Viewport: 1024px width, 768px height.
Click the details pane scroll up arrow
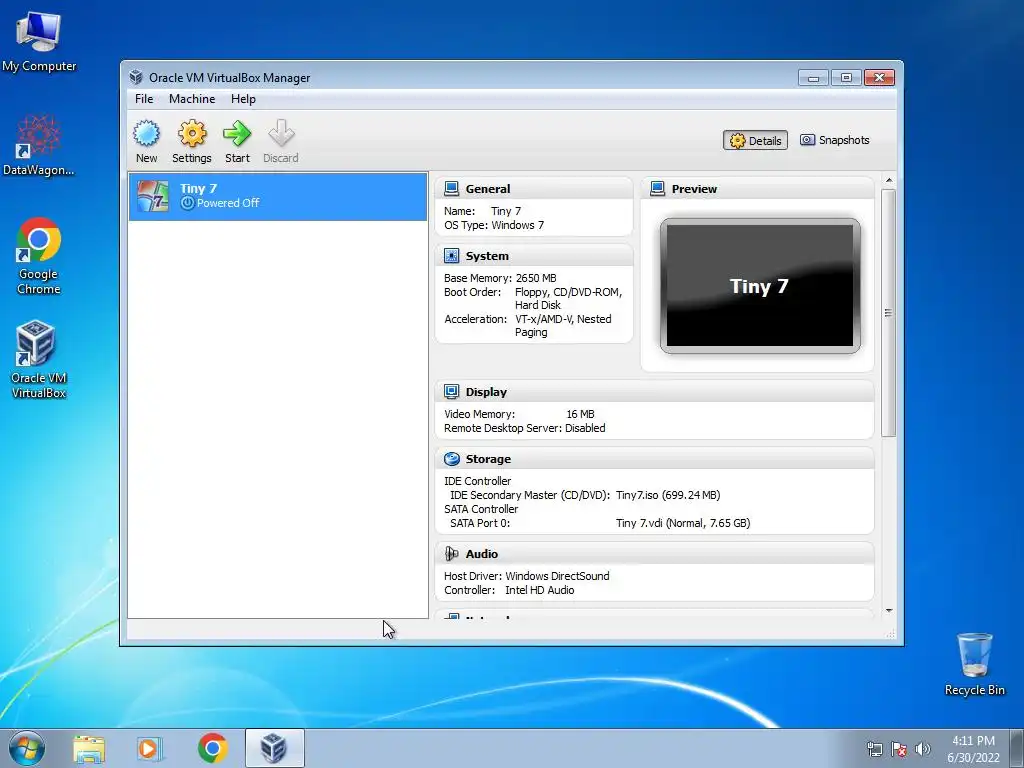click(x=888, y=181)
